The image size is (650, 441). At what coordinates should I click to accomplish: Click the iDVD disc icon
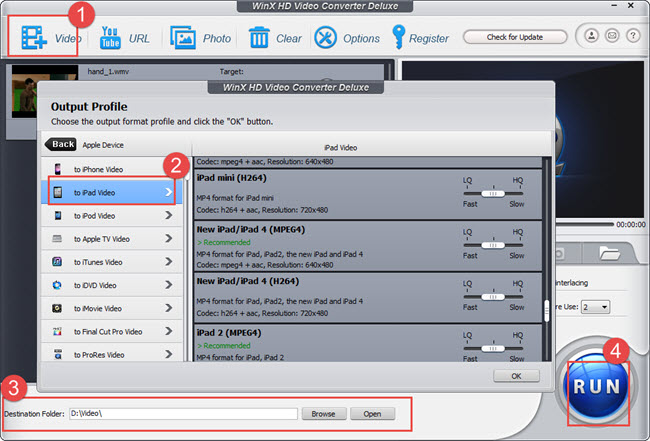(57, 285)
